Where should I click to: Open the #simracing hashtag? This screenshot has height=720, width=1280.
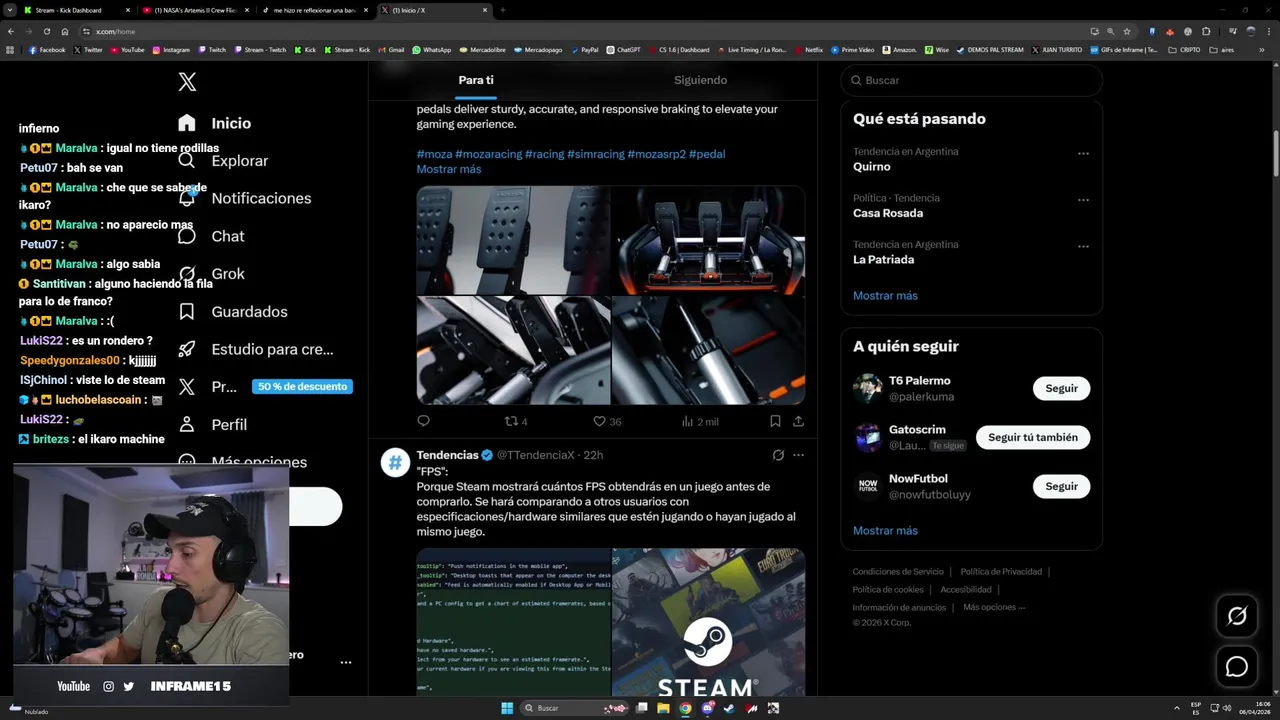595,154
